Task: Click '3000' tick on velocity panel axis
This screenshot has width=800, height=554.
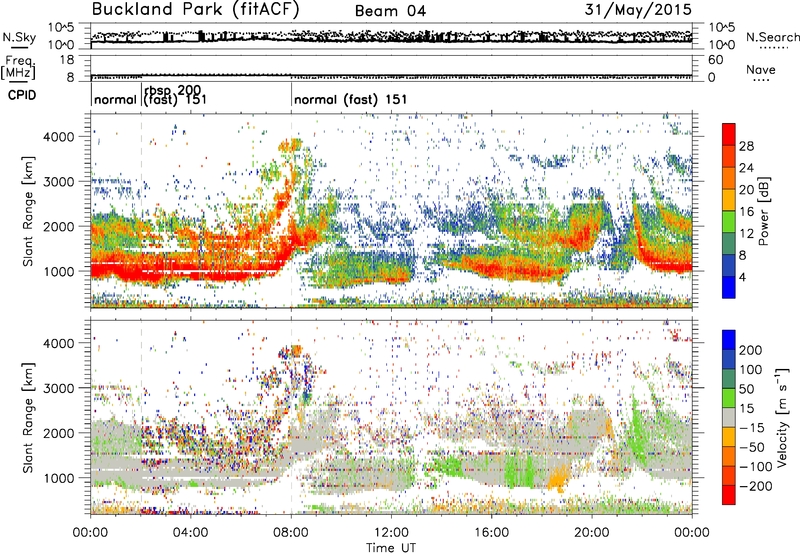Action: [58, 388]
